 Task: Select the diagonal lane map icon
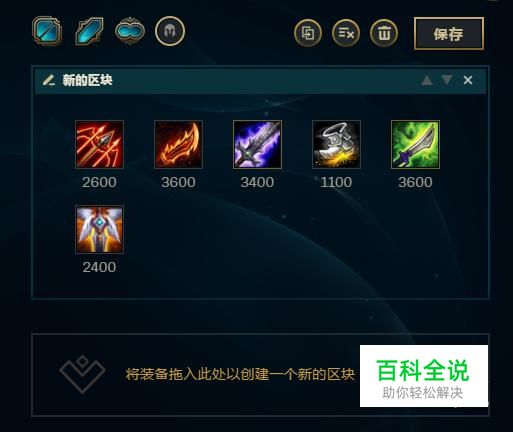(89, 31)
